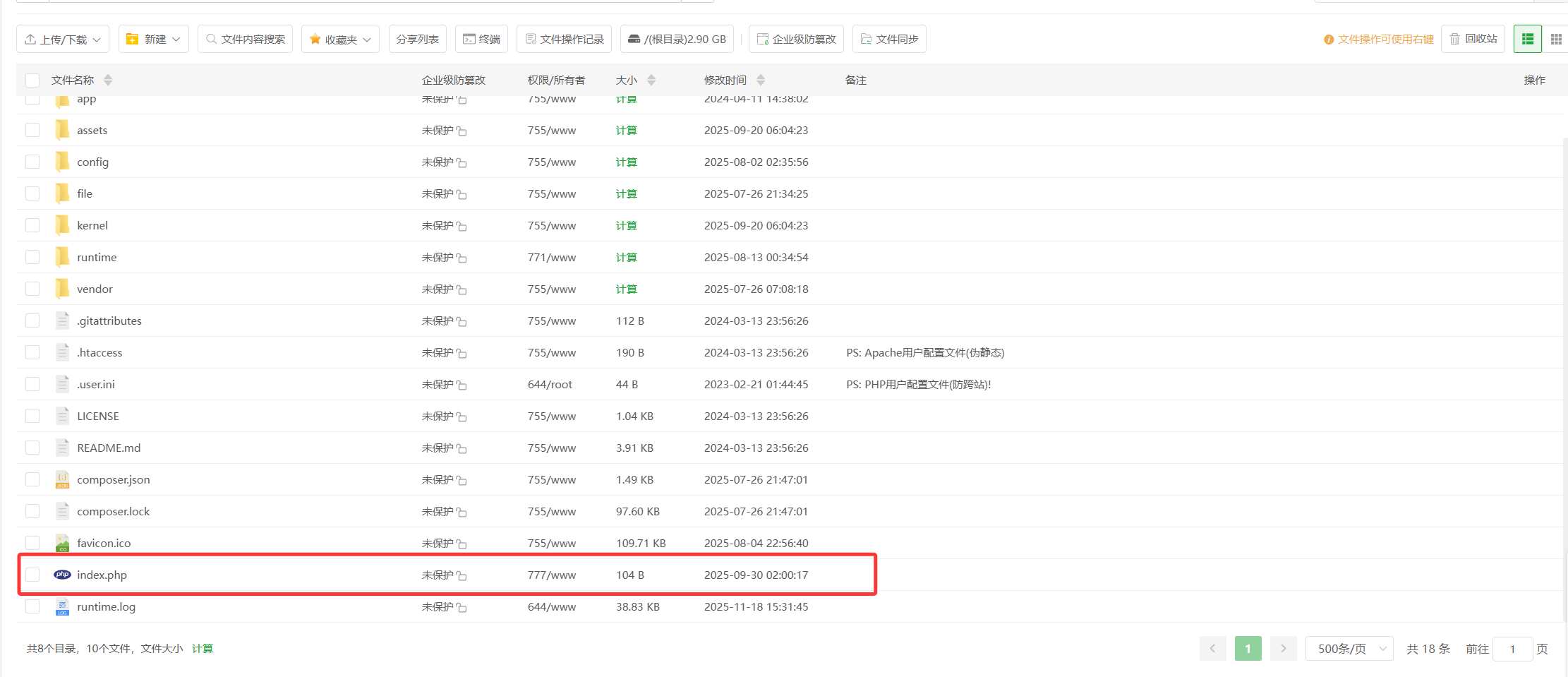1568x677 pixels.
Task: Sort files by the size column arrows
Action: pyautogui.click(x=651, y=80)
